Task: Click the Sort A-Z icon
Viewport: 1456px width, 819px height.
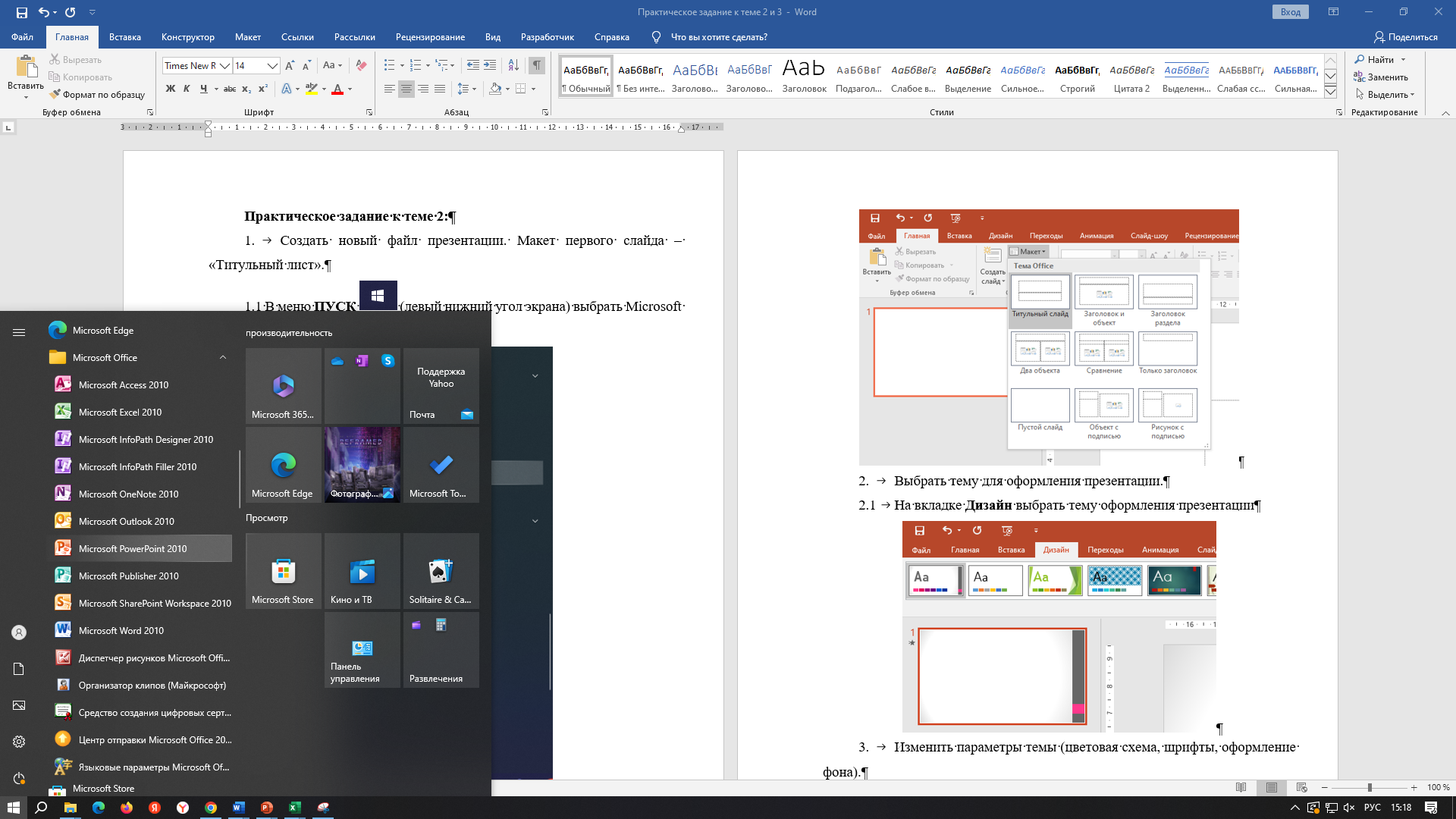Action: [x=513, y=66]
